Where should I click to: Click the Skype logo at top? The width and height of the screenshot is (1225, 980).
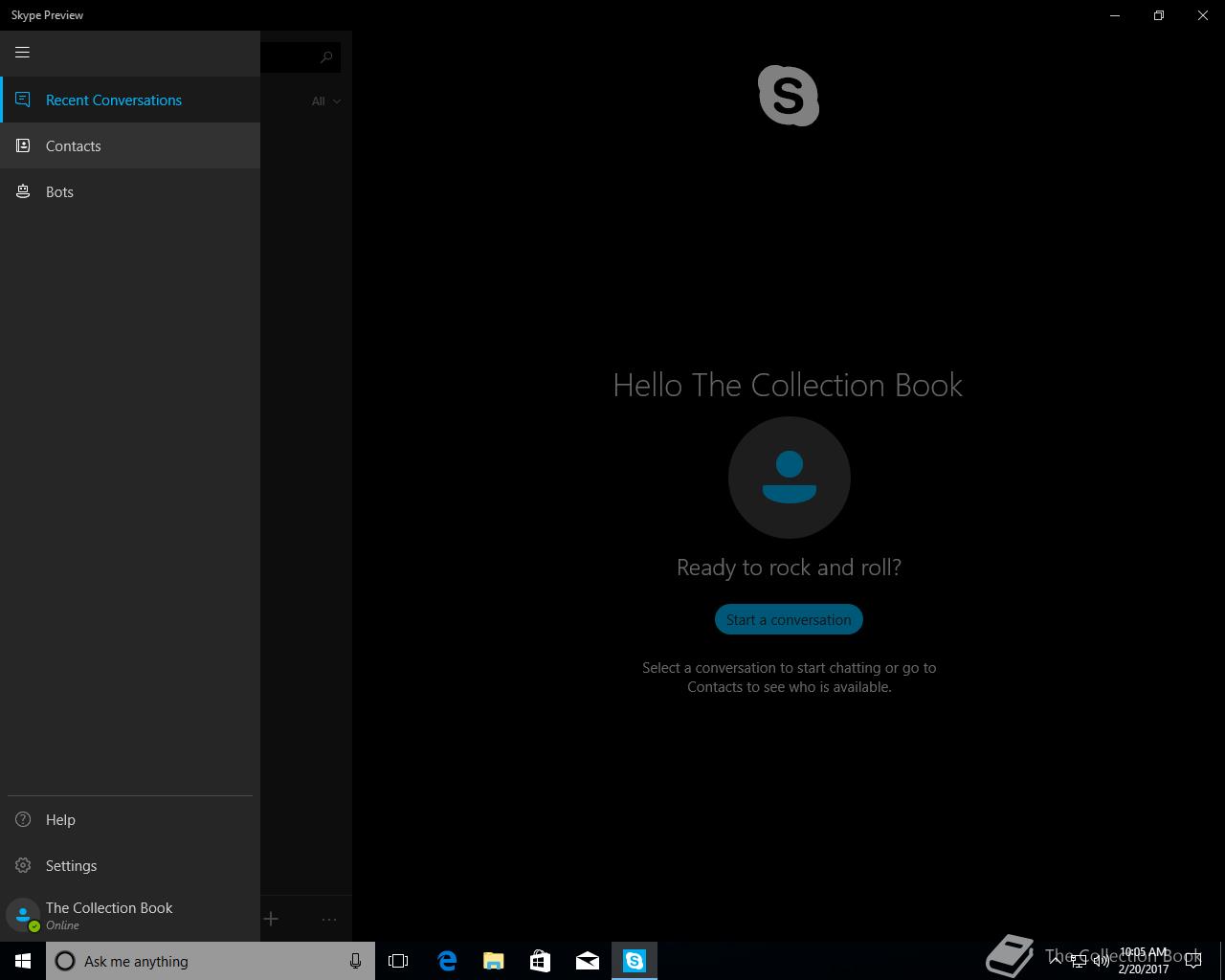click(x=789, y=96)
